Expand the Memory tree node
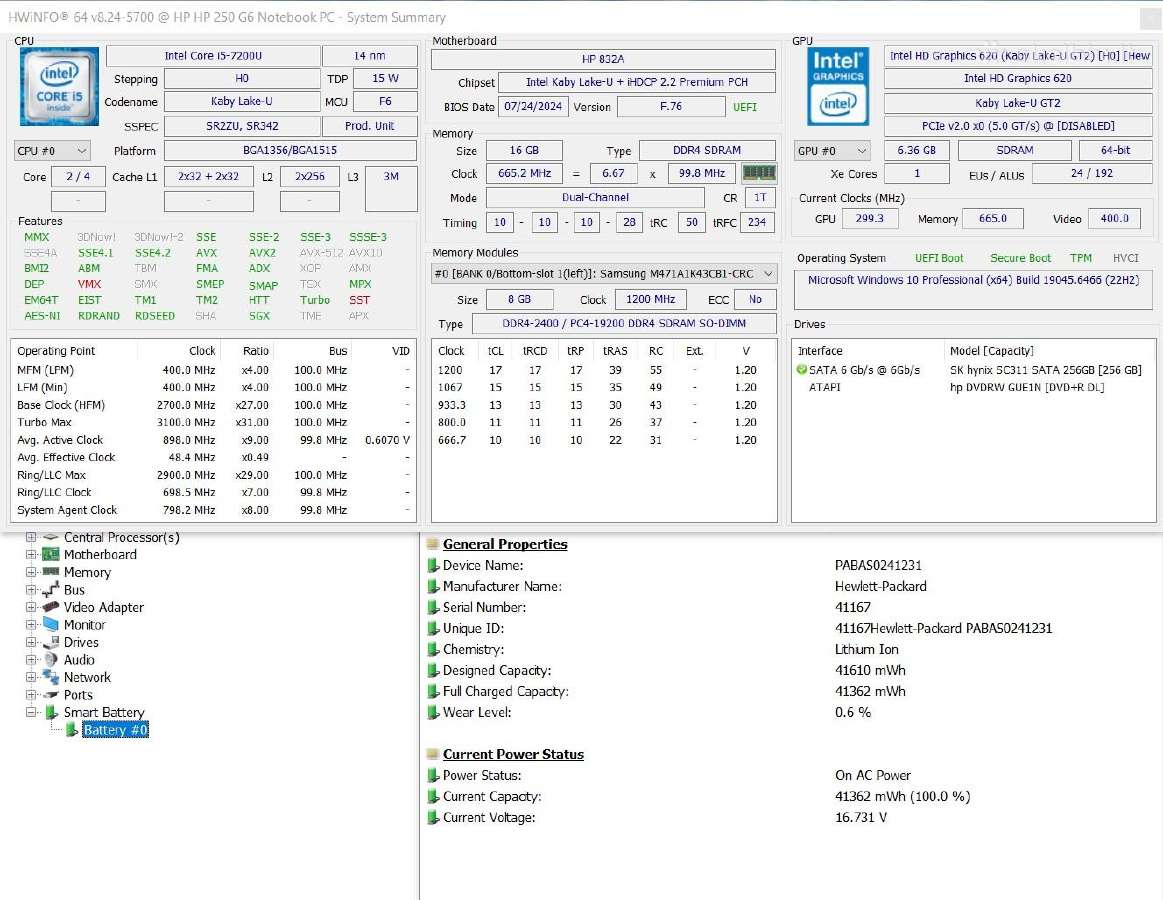The image size is (1163, 900). tap(31, 572)
